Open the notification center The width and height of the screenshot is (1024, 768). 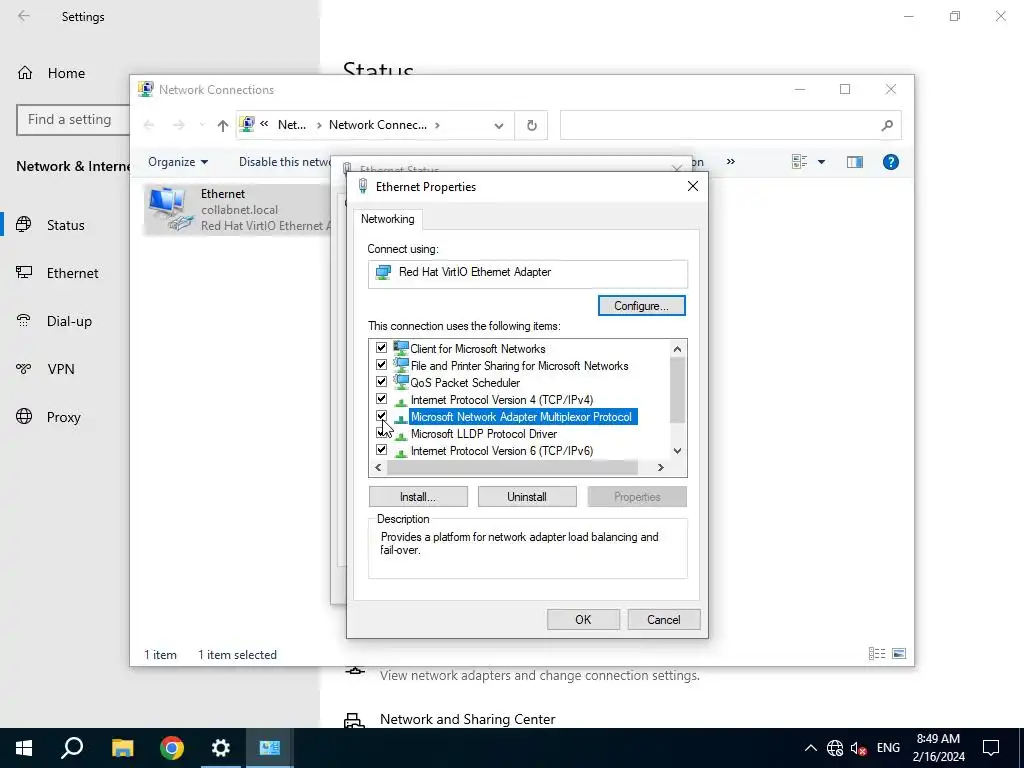point(991,748)
